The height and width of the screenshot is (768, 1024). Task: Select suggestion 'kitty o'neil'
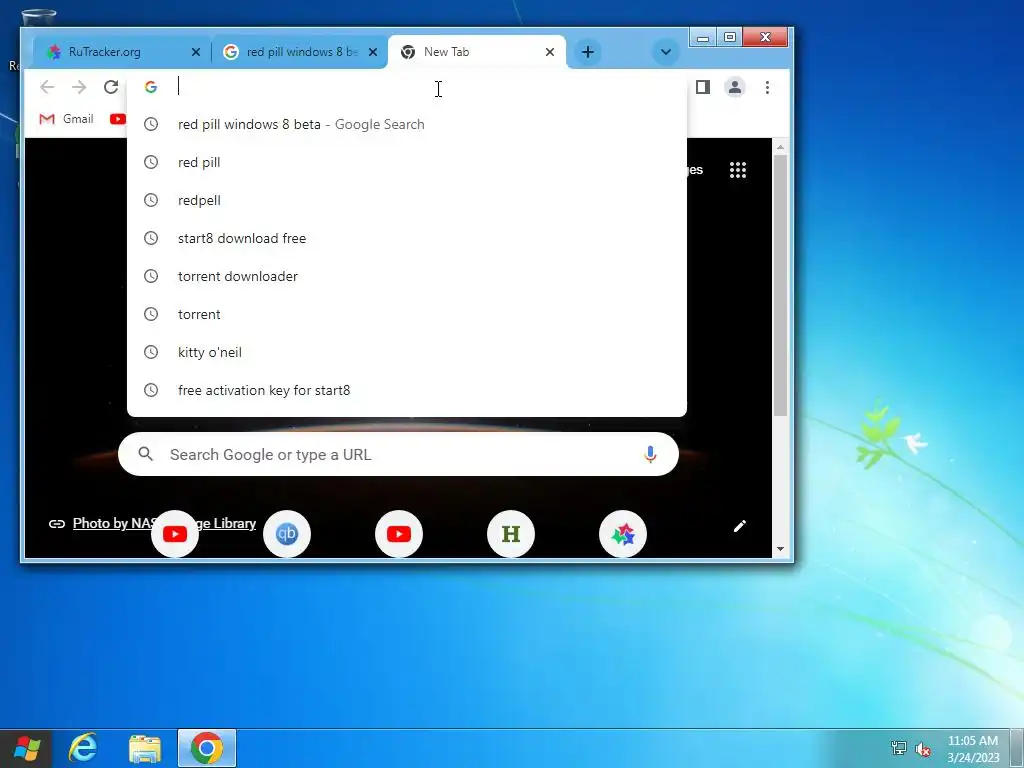(x=407, y=352)
